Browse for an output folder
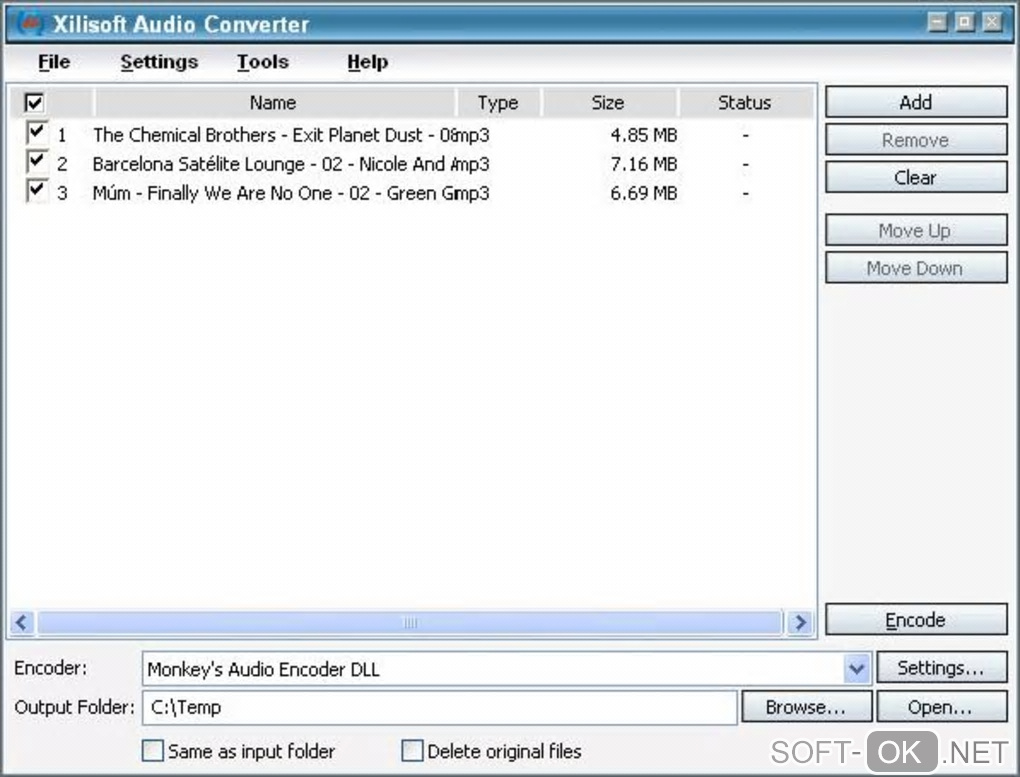 [807, 707]
